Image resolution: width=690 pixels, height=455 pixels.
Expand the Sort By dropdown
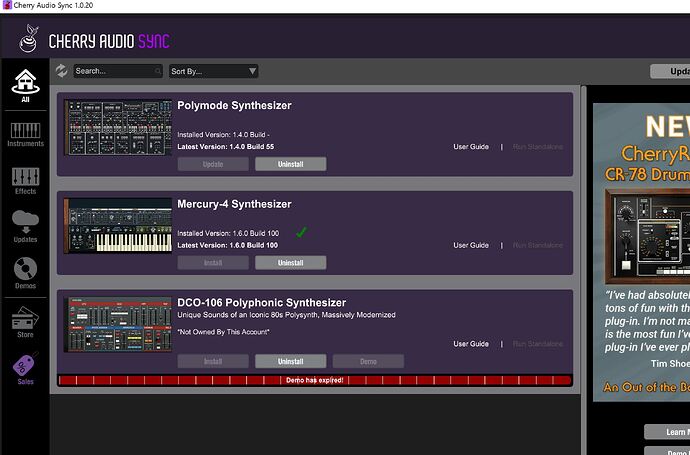213,71
